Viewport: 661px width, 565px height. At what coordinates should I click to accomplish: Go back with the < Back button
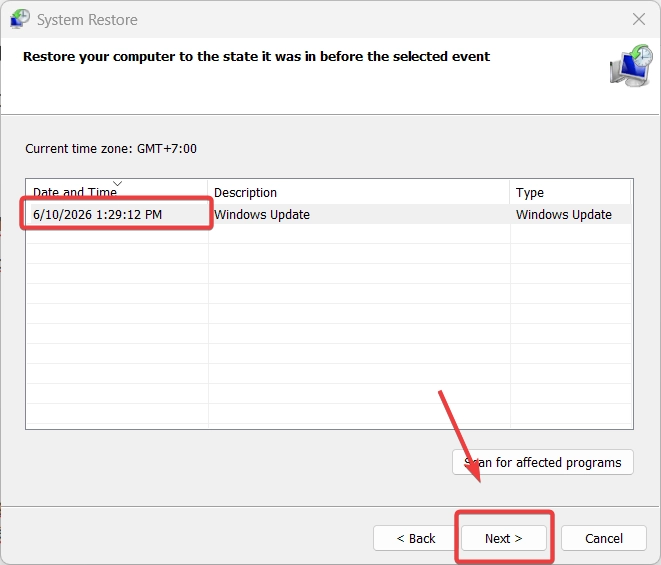tap(416, 538)
